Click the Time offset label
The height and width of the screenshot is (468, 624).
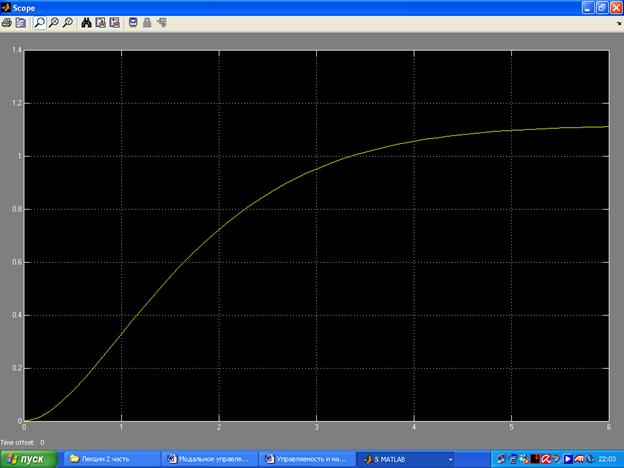pyautogui.click(x=17, y=443)
